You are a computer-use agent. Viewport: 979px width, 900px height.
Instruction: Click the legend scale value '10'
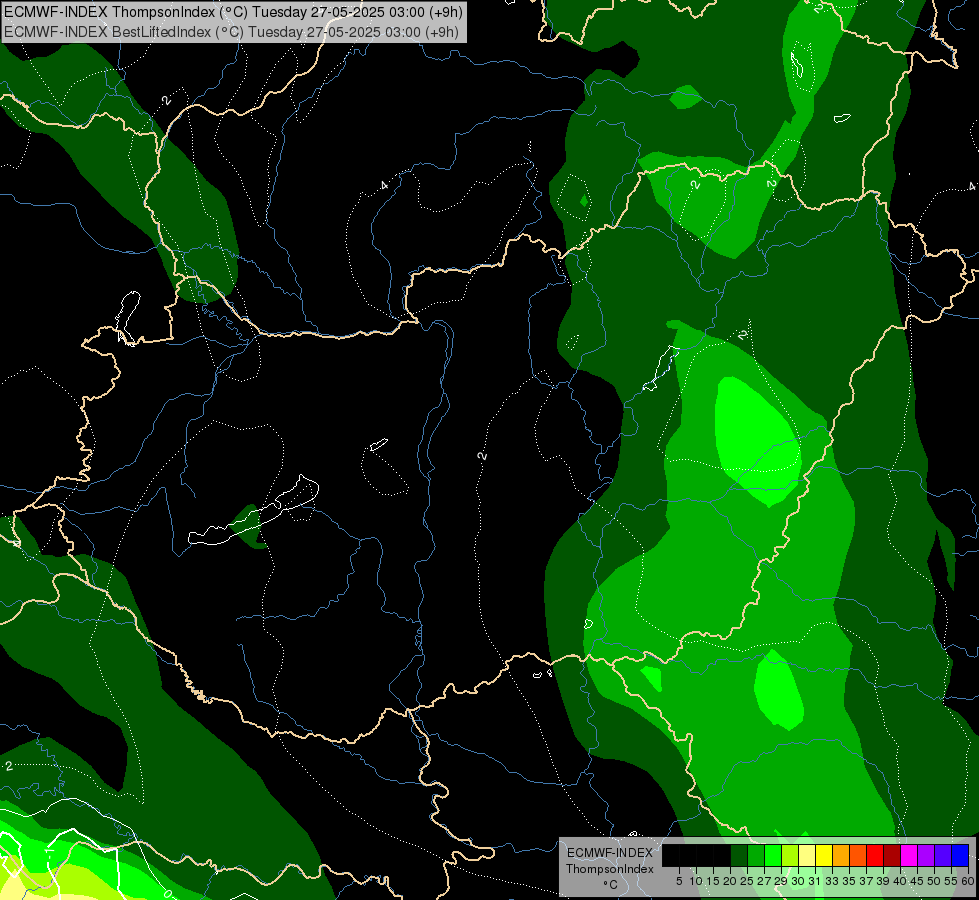pyautogui.click(x=696, y=881)
